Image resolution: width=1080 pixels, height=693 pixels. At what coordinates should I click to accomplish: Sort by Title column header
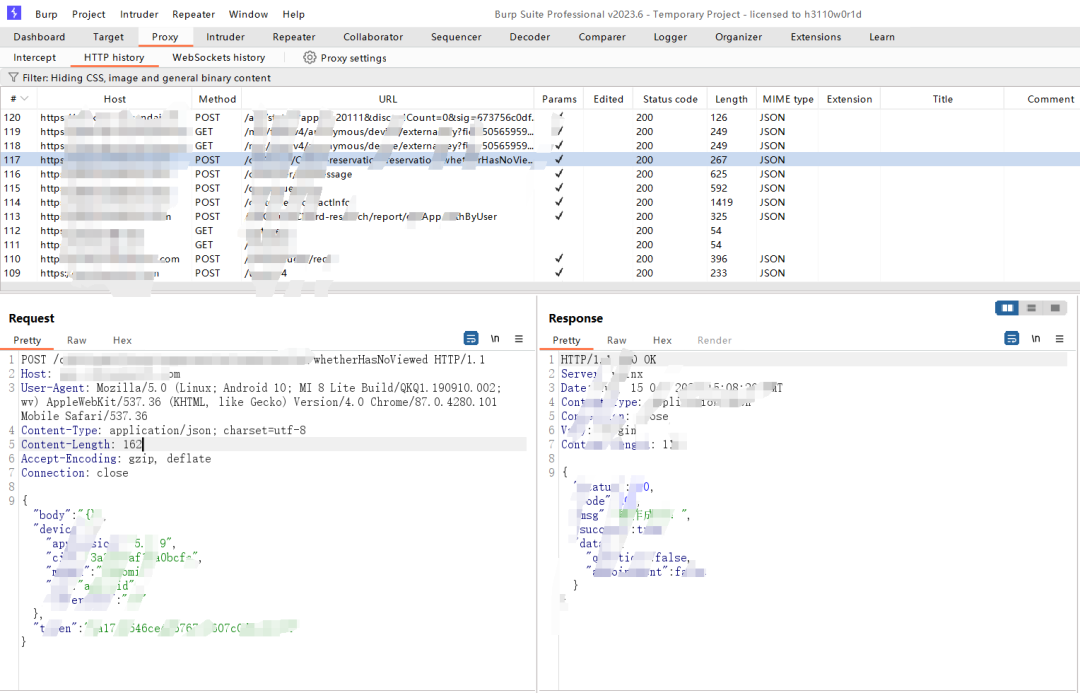pyautogui.click(x=942, y=99)
